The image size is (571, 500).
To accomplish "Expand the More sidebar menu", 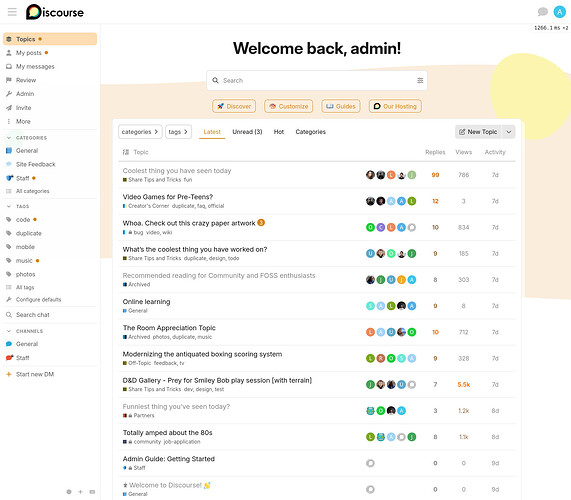I will pyautogui.click(x=50, y=121).
